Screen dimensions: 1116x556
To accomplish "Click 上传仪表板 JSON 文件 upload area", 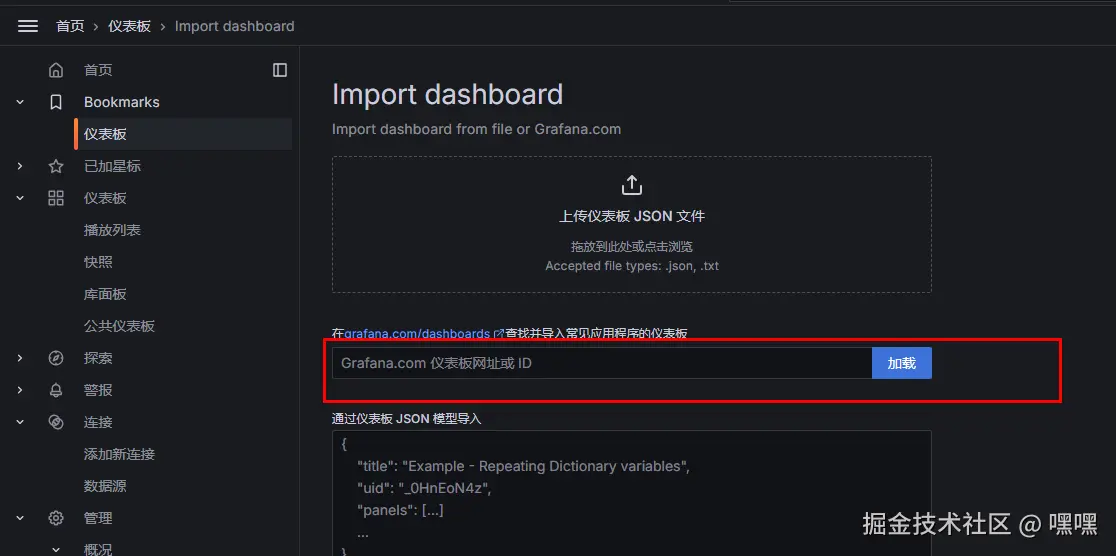I will (x=632, y=224).
